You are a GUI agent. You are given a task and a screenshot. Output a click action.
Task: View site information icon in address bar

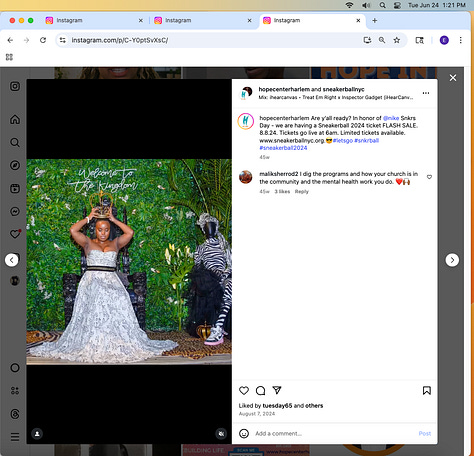(62, 40)
